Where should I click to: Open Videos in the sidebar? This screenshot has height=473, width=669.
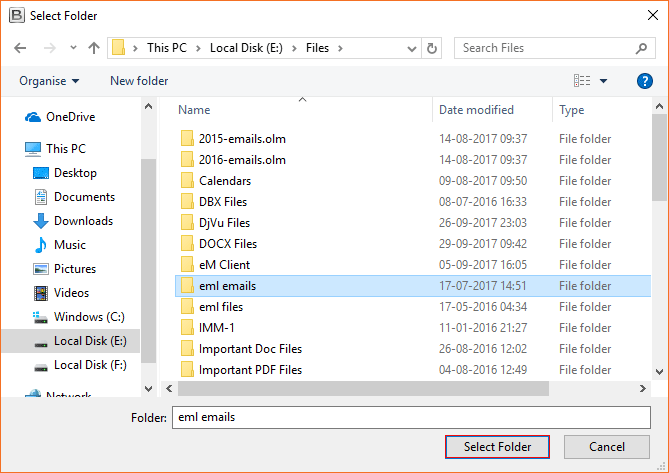pos(61,293)
